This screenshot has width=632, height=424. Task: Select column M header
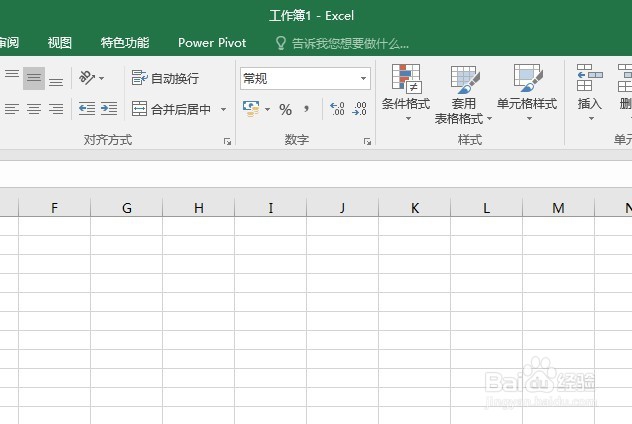coord(558,208)
